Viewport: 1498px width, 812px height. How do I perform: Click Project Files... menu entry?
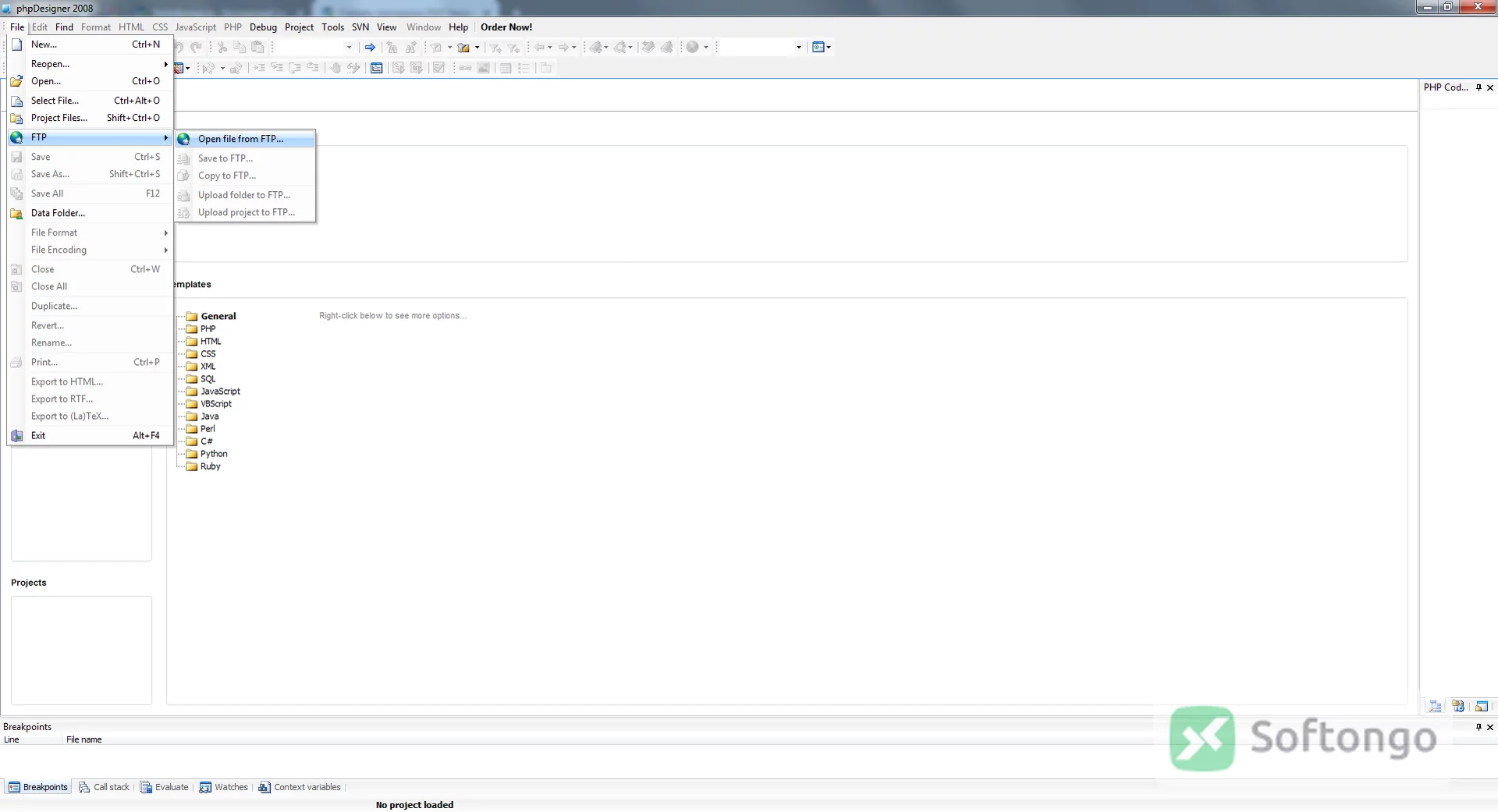point(90,118)
